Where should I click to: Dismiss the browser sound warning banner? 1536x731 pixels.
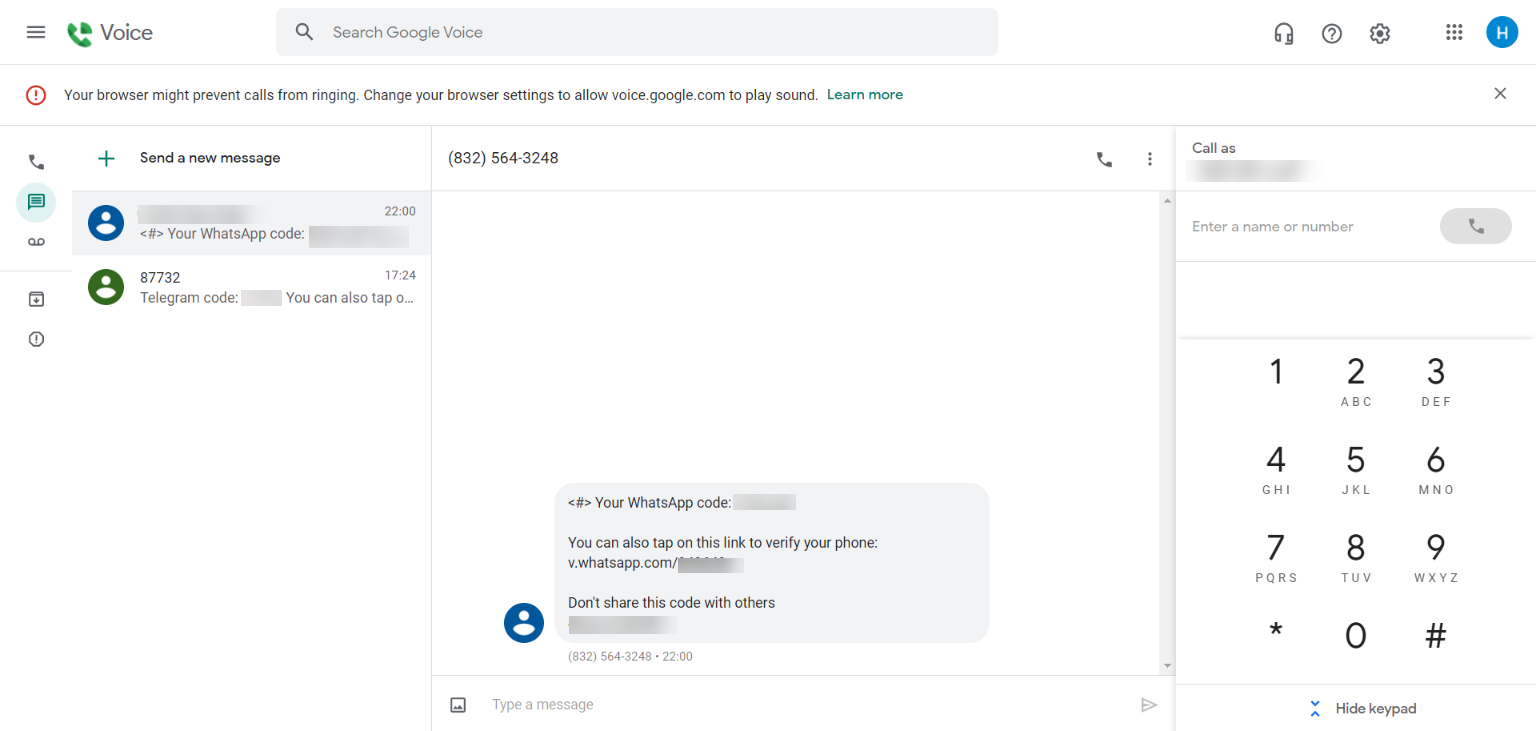click(1499, 94)
